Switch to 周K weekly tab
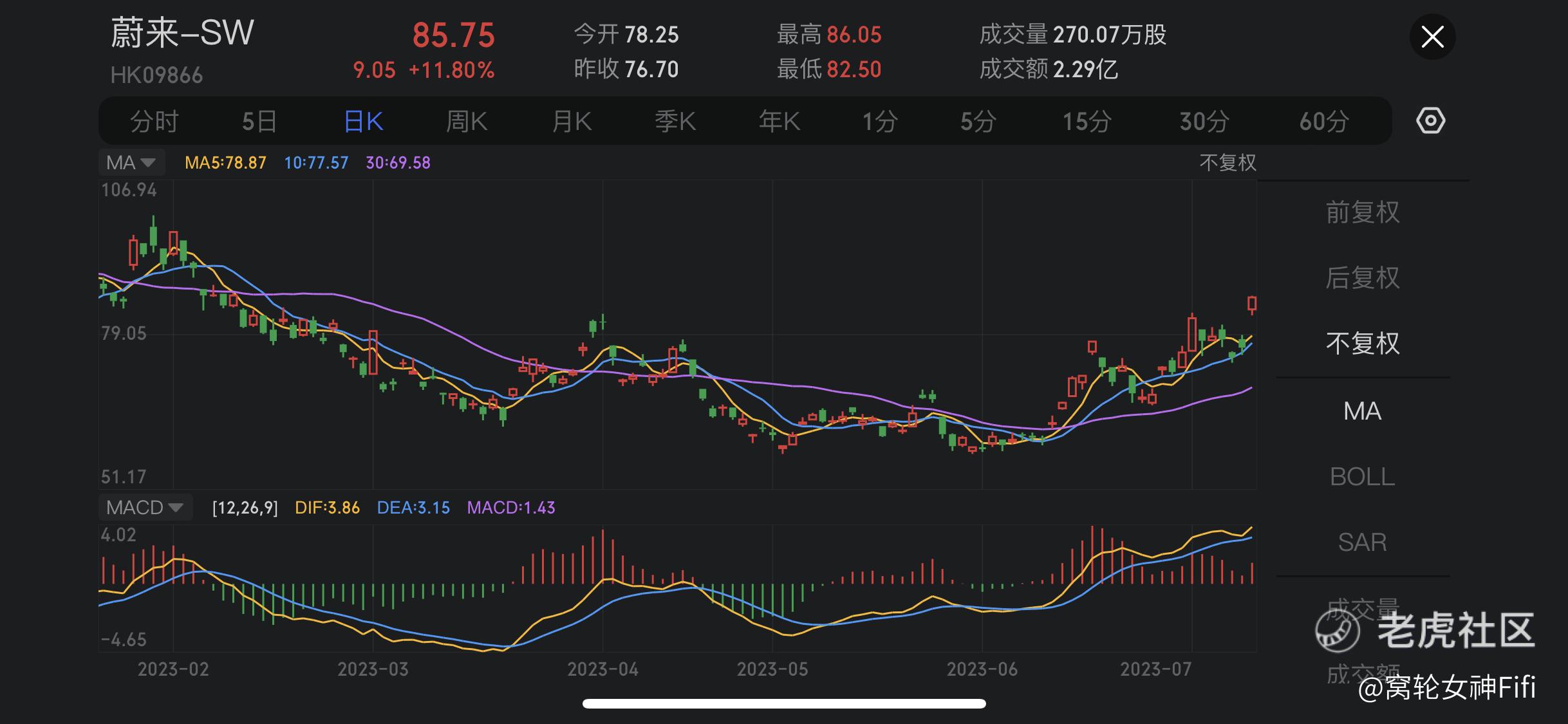The height and width of the screenshot is (724, 1568). (467, 121)
